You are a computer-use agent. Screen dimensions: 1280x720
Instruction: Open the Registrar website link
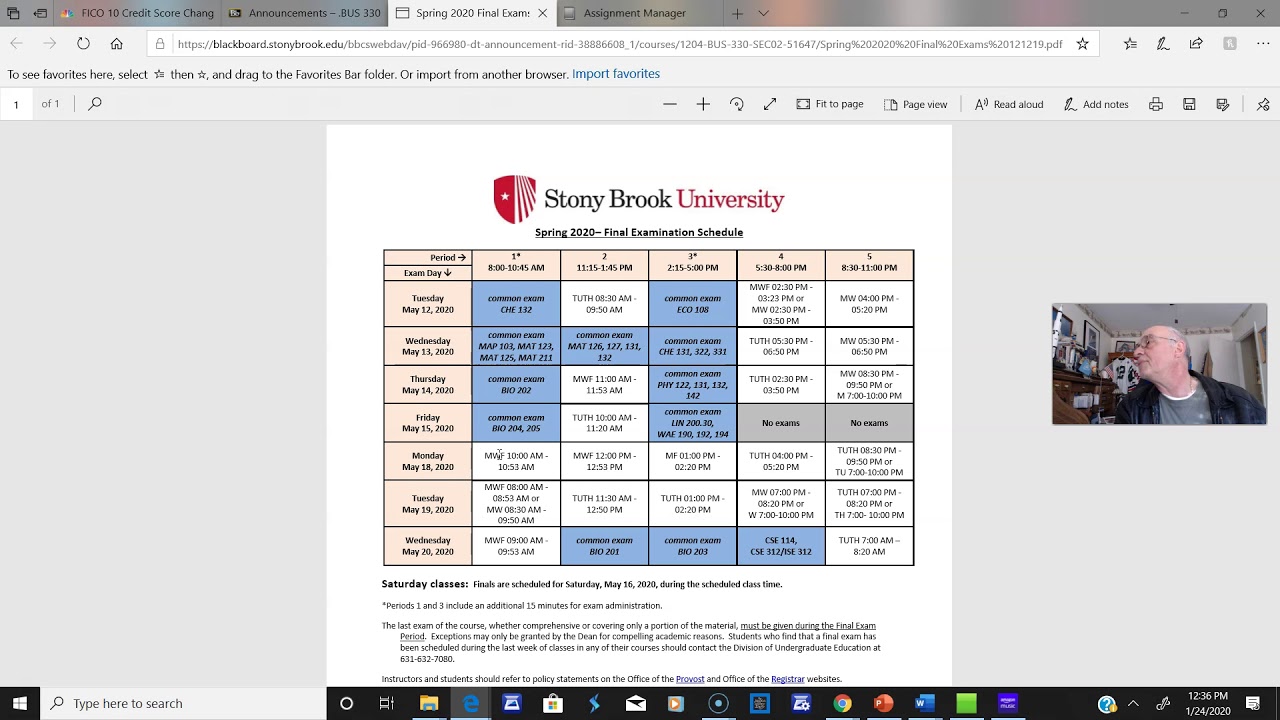[x=787, y=679]
